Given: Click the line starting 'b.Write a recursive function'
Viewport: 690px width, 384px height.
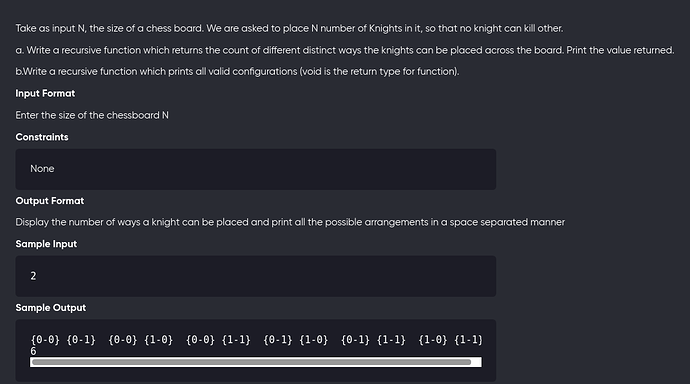Looking at the screenshot, I should [237, 71].
